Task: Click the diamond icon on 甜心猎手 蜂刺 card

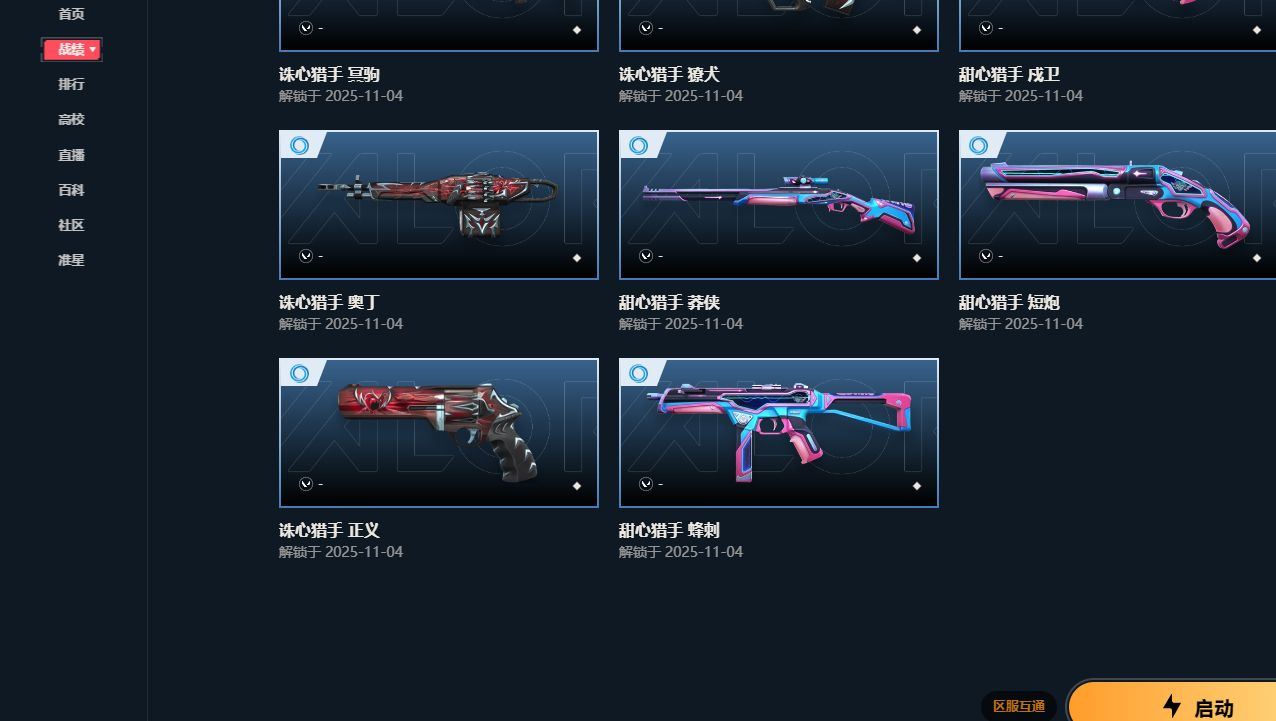Action: tap(917, 486)
